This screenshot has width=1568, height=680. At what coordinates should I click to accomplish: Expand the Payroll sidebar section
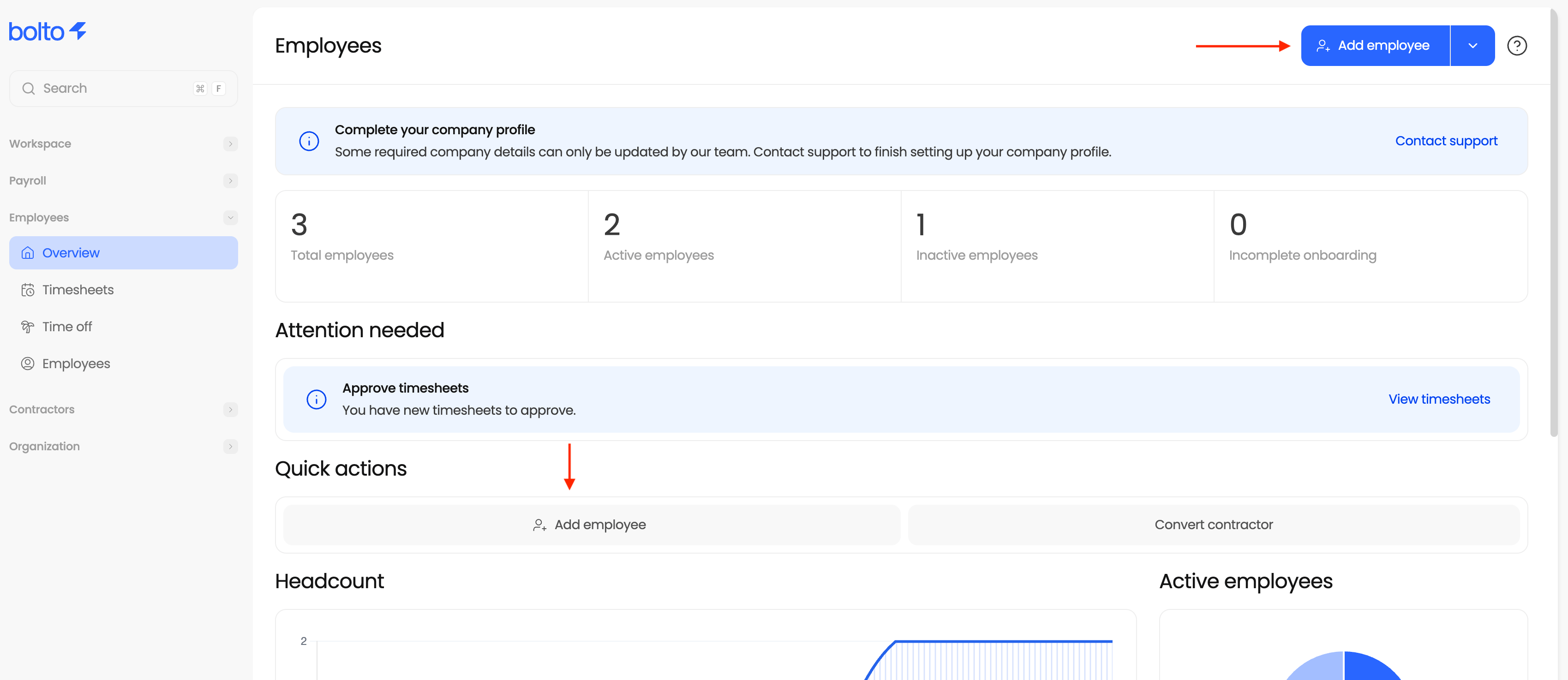coord(230,181)
